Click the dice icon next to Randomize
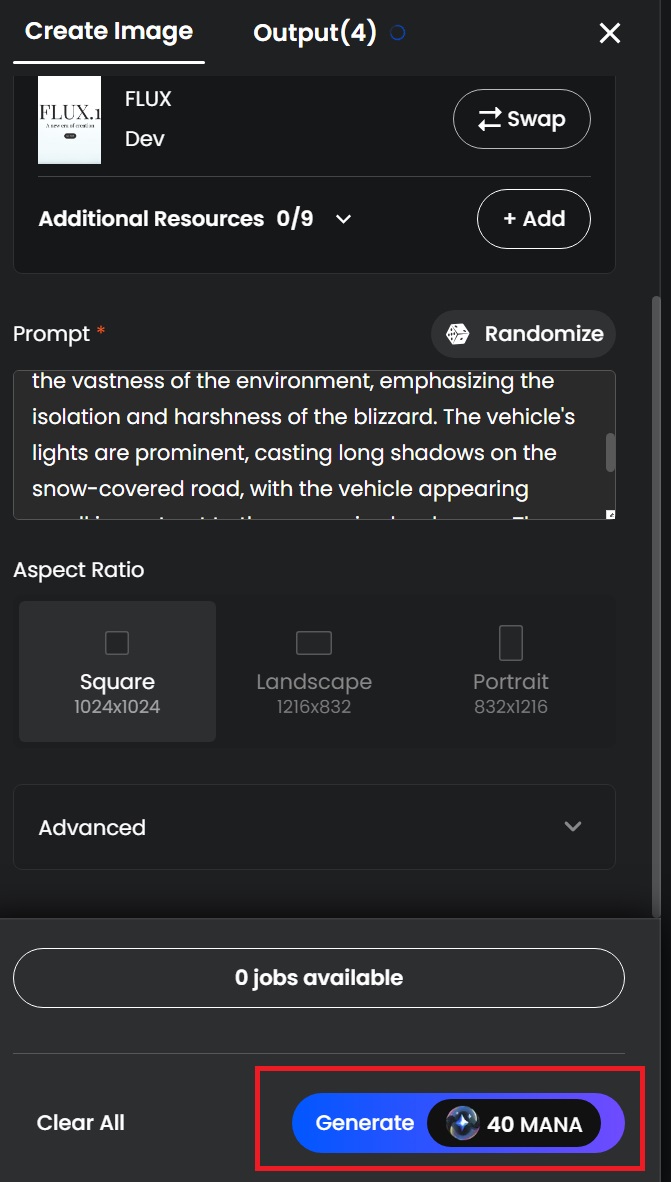The width and height of the screenshot is (671, 1182). coord(458,334)
